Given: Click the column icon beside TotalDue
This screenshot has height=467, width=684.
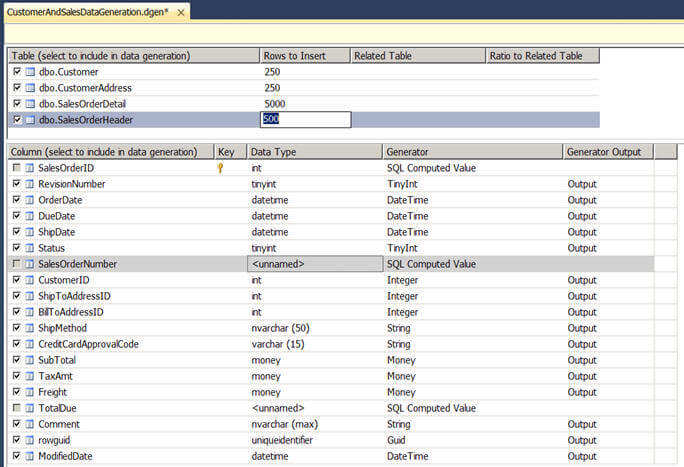Looking at the screenshot, I should tap(29, 408).
